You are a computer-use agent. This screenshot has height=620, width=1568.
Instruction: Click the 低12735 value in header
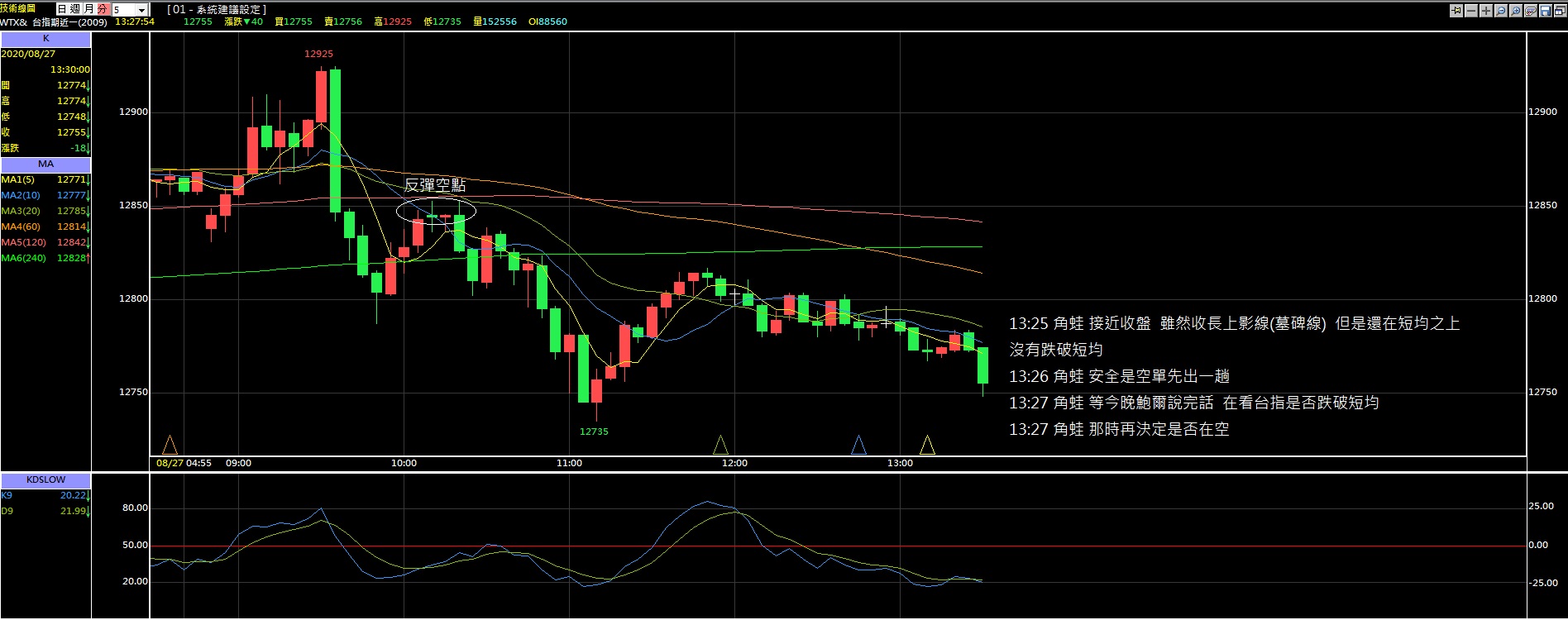click(x=442, y=21)
